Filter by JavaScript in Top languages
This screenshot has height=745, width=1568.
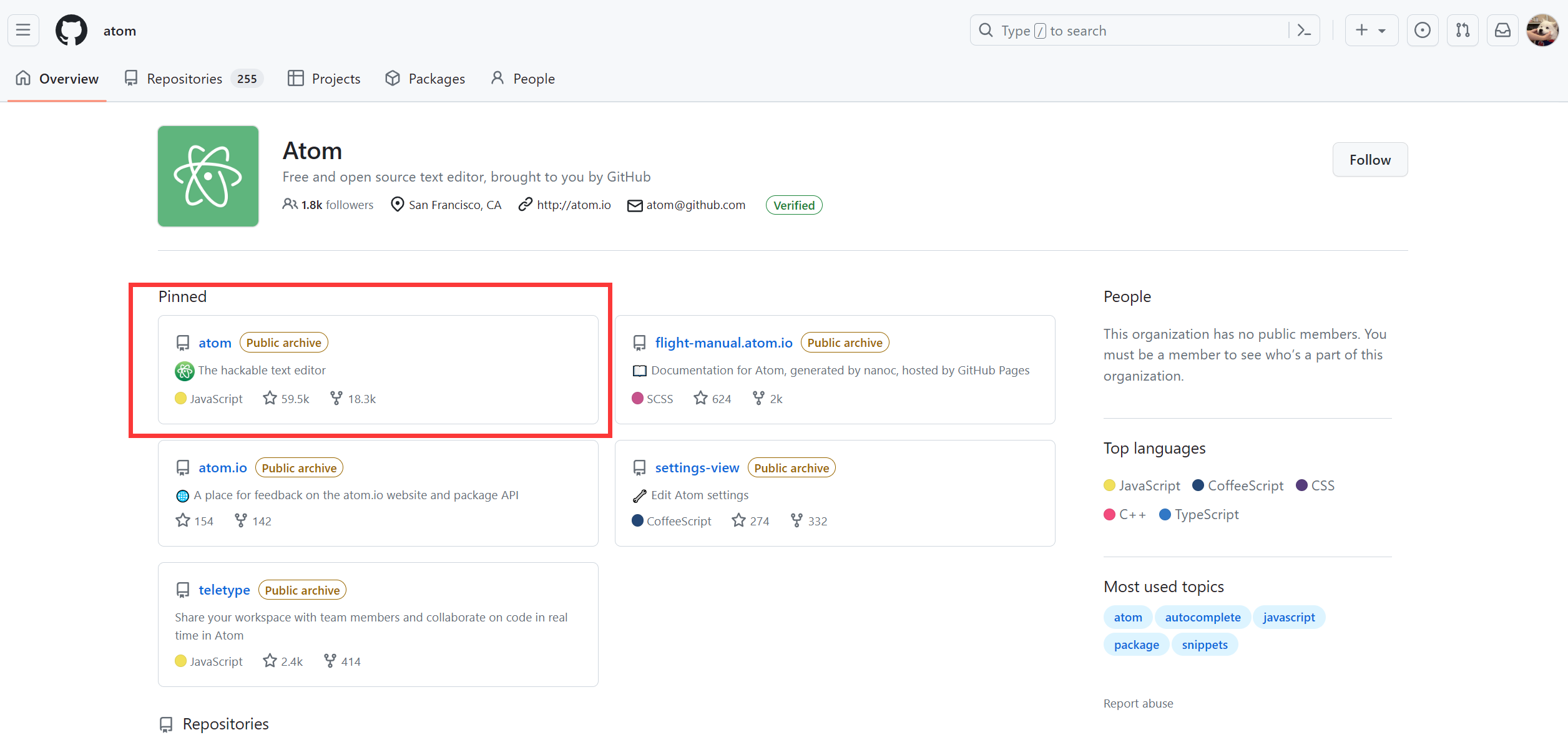click(x=1142, y=485)
